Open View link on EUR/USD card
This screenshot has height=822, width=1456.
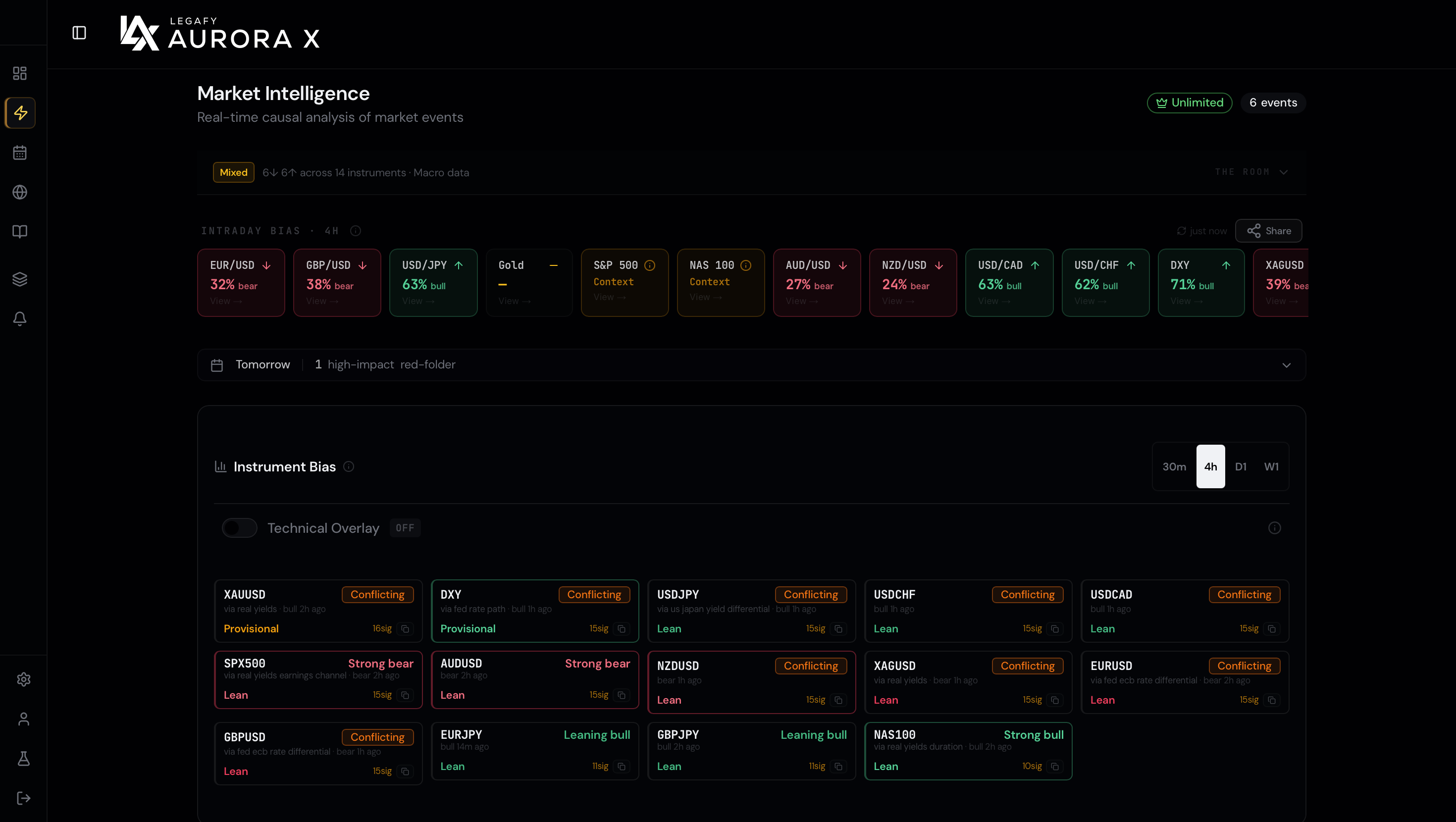pyautogui.click(x=226, y=302)
